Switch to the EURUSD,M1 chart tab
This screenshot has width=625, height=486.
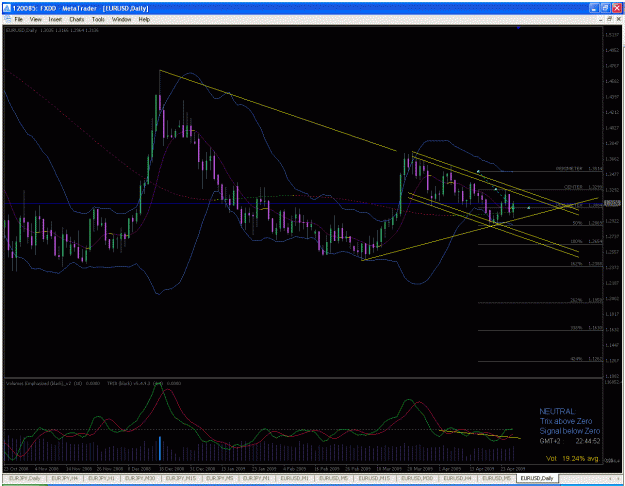click(294, 478)
